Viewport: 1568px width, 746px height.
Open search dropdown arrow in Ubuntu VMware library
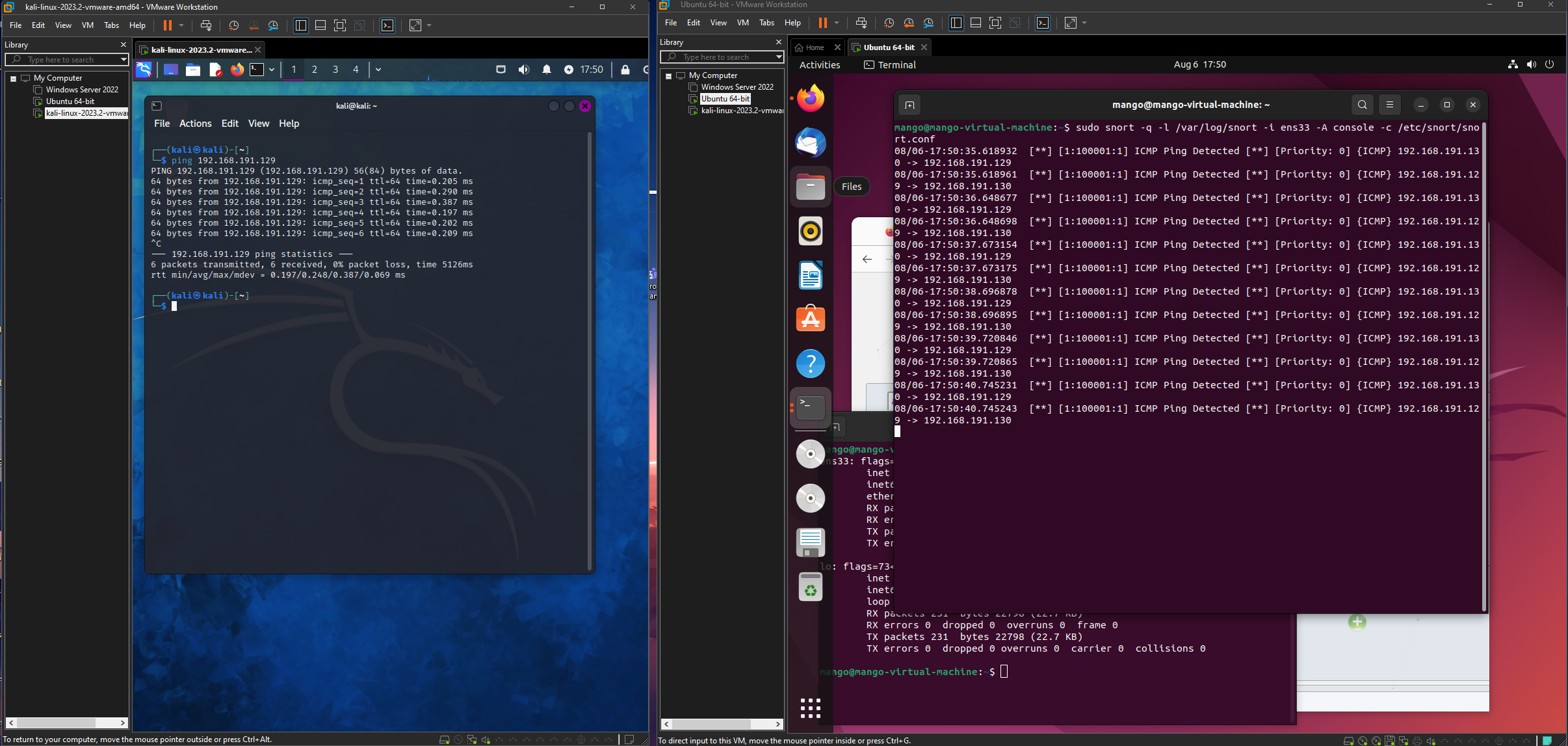pos(779,57)
